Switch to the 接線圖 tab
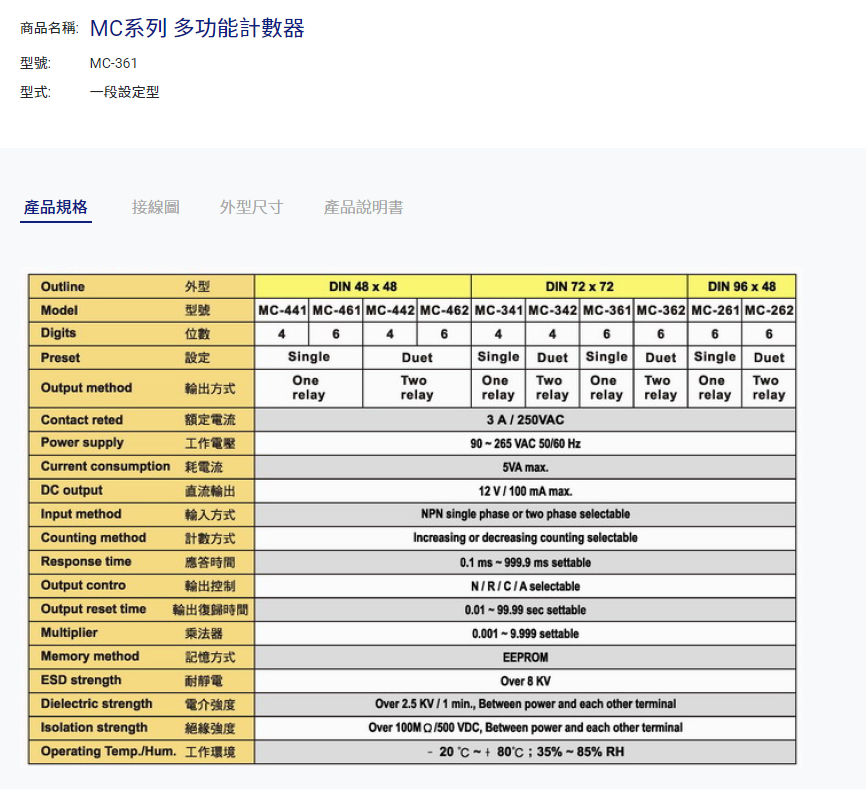Viewport: 866px width, 789px height. [x=155, y=208]
